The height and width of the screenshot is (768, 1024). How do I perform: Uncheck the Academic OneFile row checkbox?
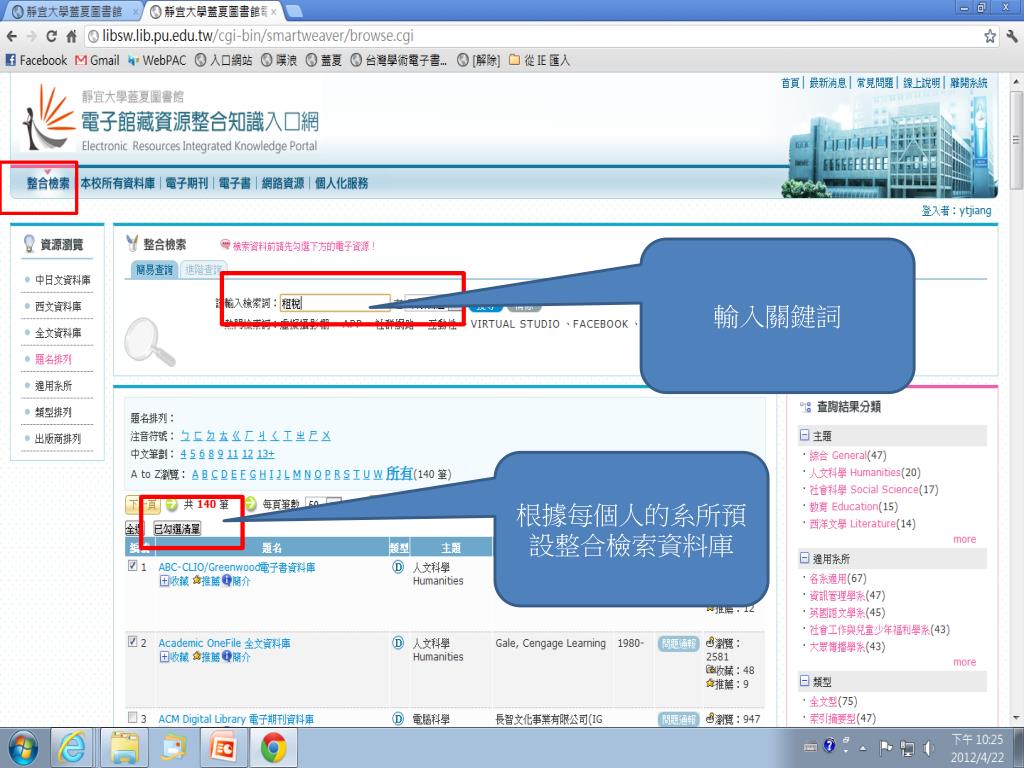[x=133, y=642]
